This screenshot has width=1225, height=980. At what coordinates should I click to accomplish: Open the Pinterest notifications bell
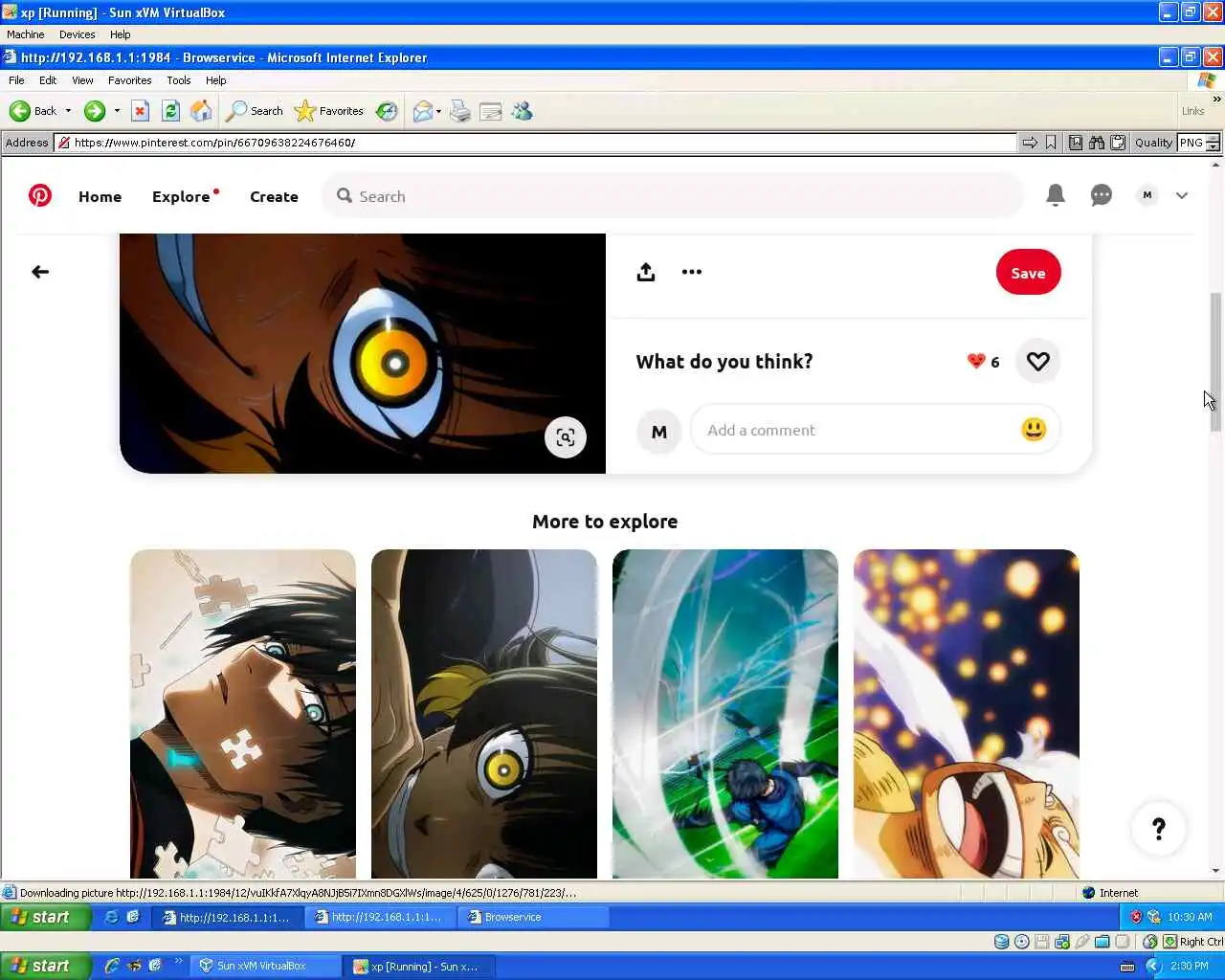pos(1056,195)
